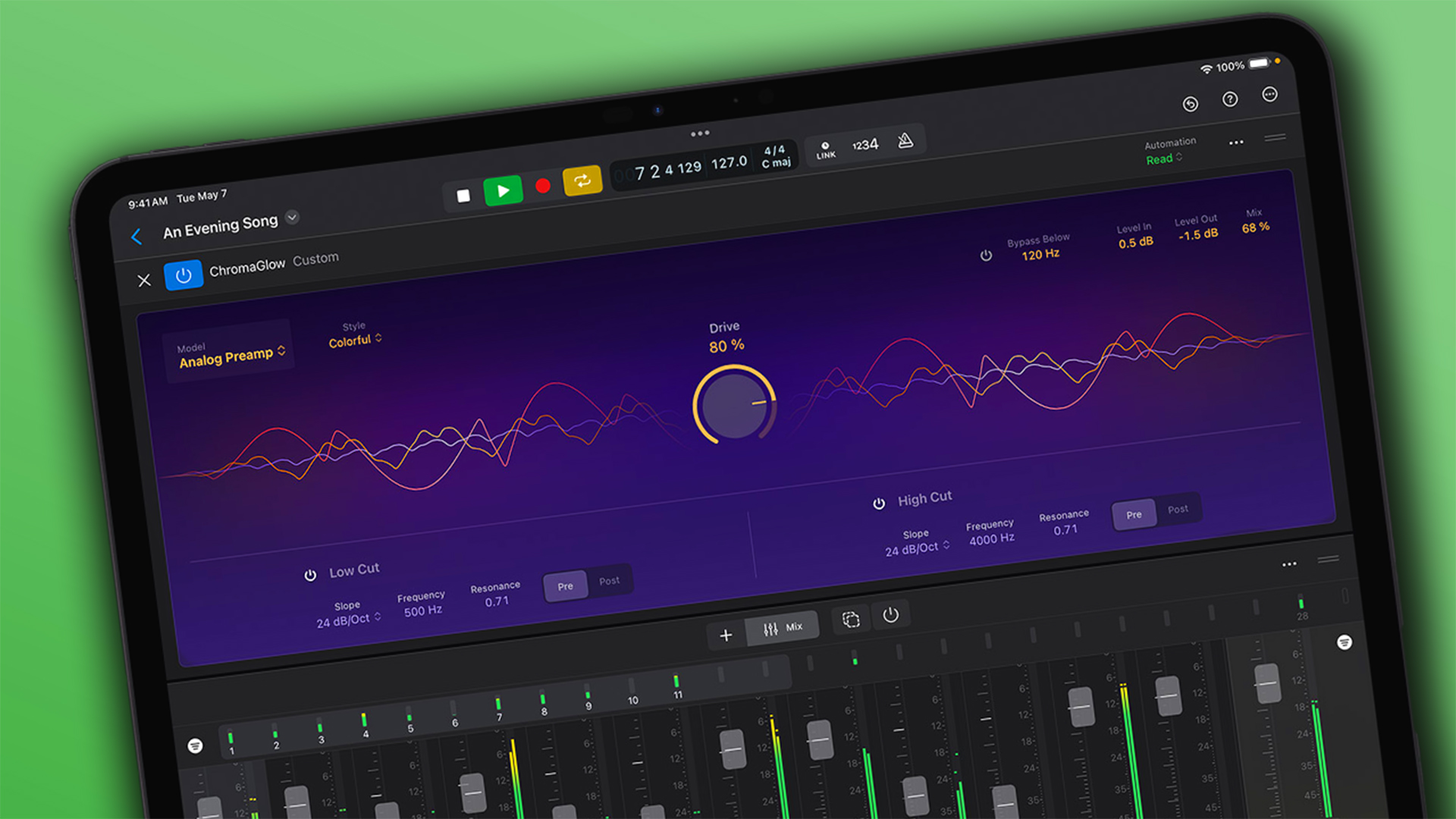Click the Wi-Fi status icon
The width and height of the screenshot is (1456, 819).
pos(1206,70)
